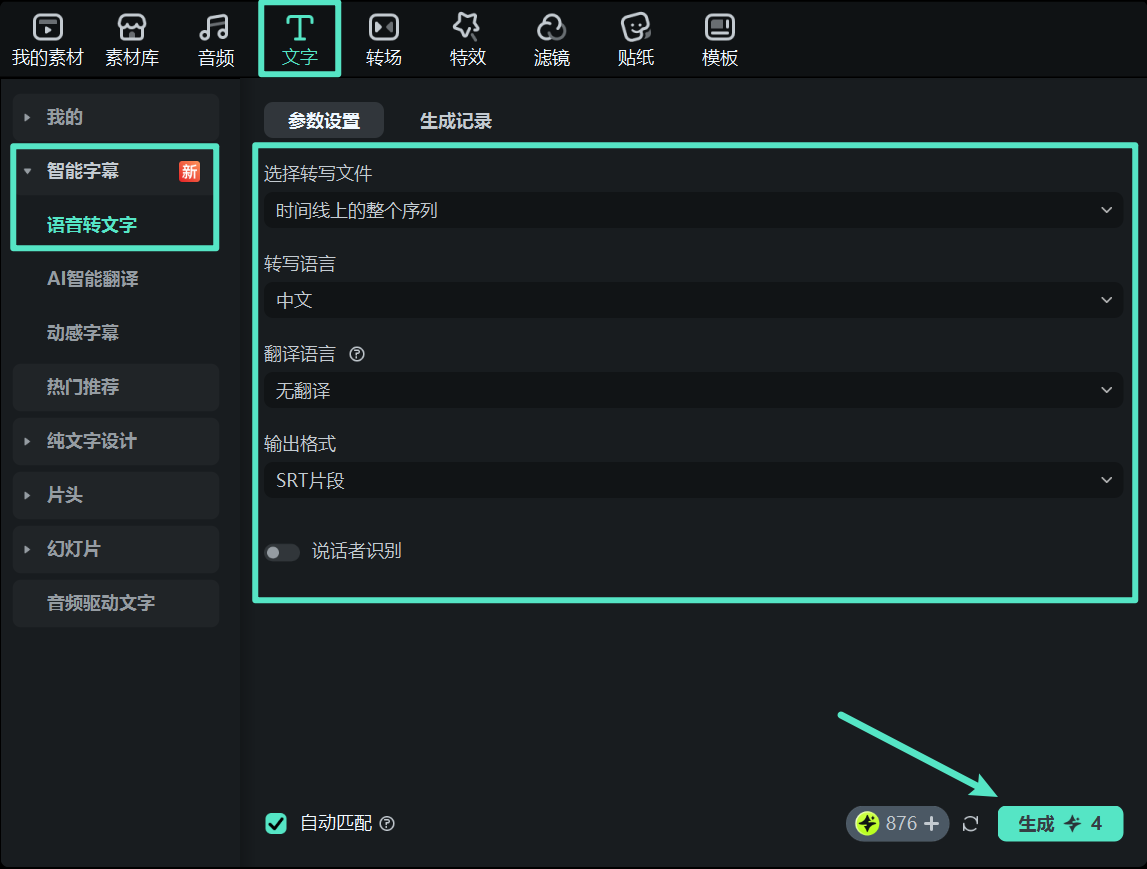Open the 滤镜 filters panel
Viewport: 1147px width, 869px height.
point(551,40)
